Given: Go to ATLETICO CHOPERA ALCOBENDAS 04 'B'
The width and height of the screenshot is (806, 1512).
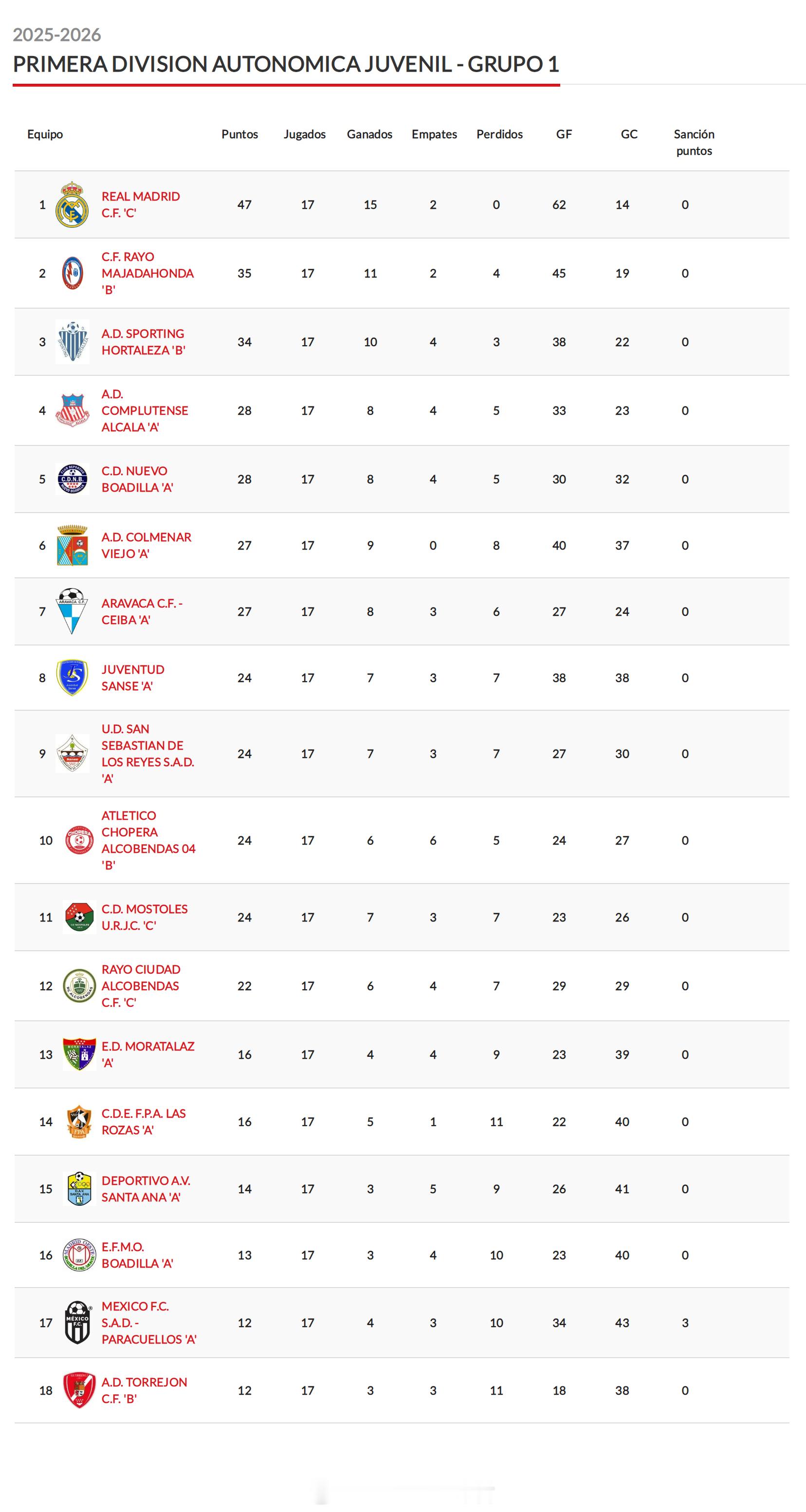Looking at the screenshot, I should point(148,840).
